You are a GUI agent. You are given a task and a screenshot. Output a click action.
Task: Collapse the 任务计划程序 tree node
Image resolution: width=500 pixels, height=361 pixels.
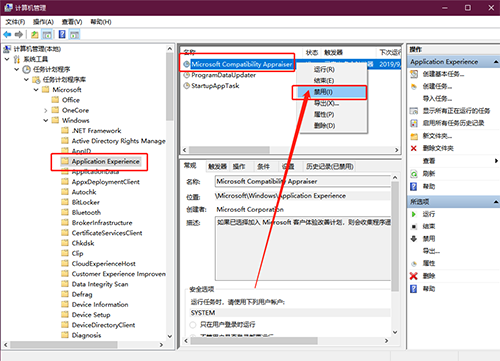[x=17, y=69]
